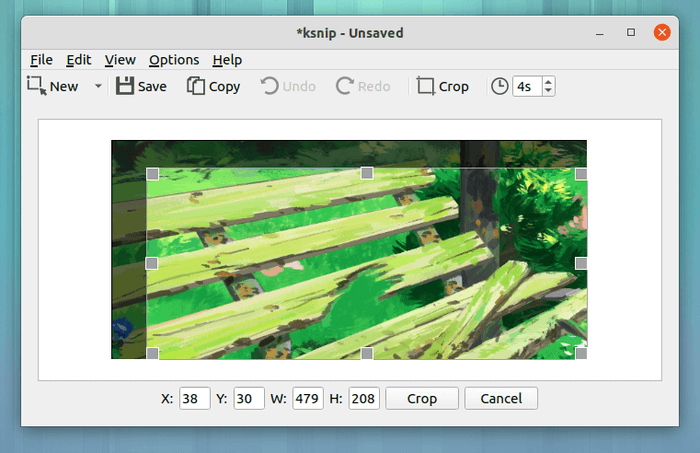Screen dimensions: 700x453
Task: Decrease capture delay with the down arrow
Action: [x=548, y=91]
